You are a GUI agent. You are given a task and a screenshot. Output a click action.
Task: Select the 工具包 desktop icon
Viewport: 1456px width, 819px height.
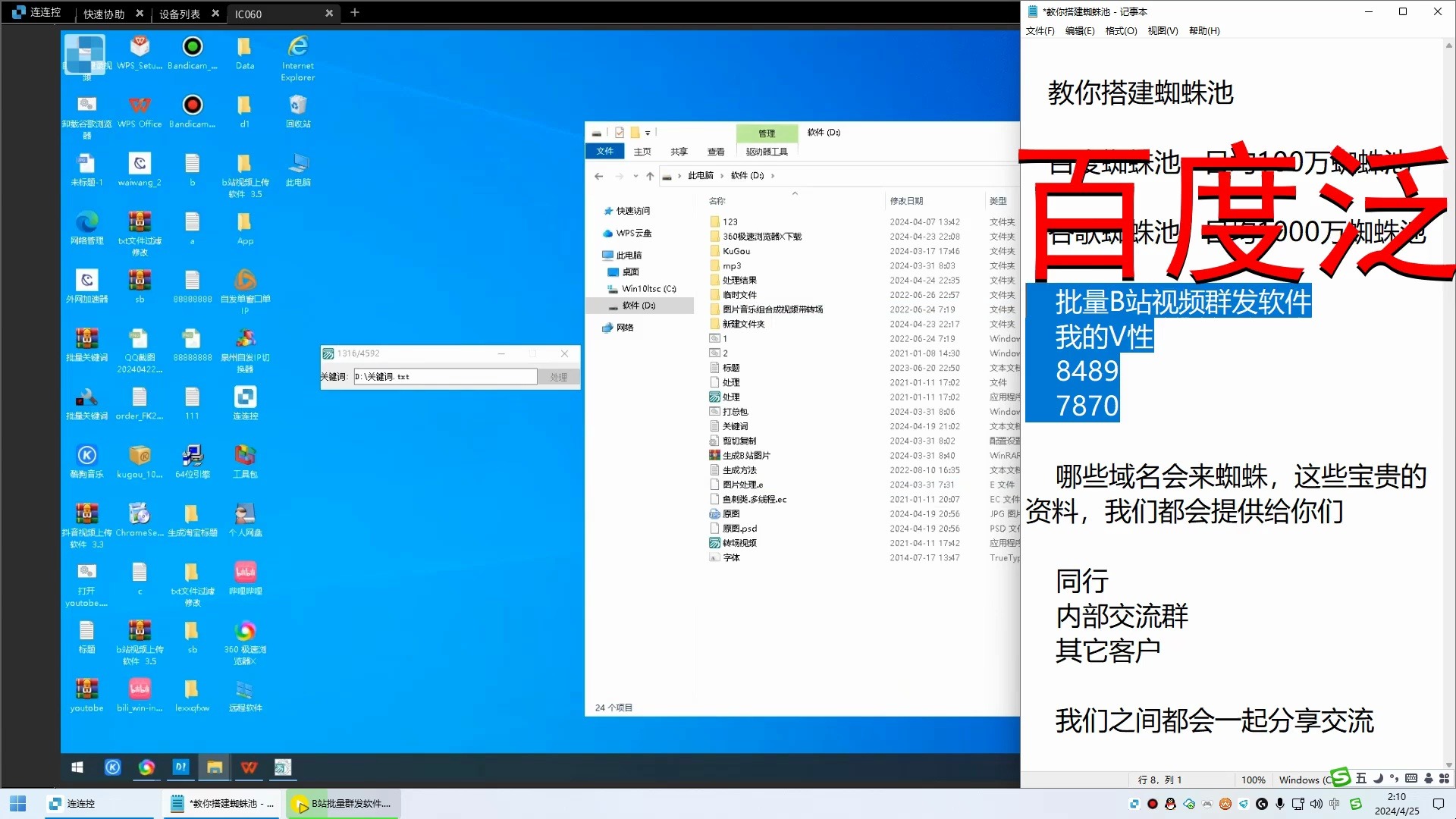tap(245, 461)
